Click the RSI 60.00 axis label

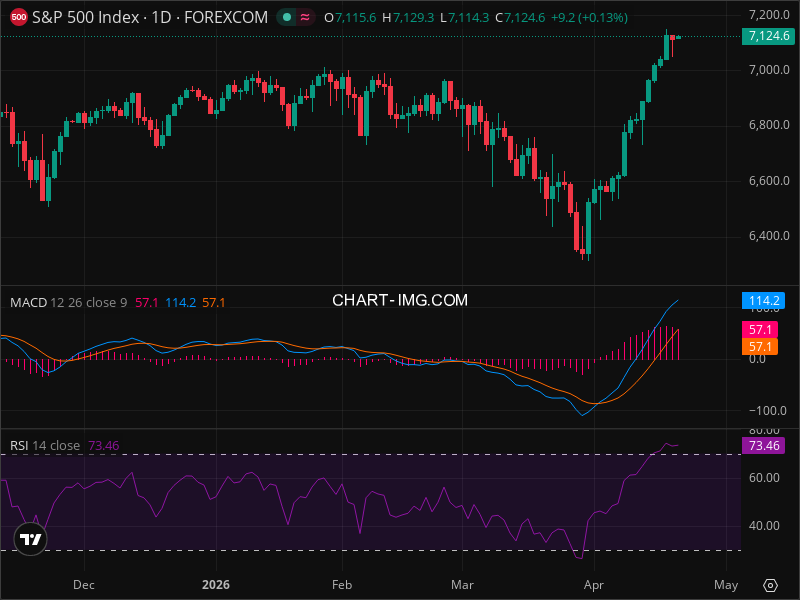(764, 478)
